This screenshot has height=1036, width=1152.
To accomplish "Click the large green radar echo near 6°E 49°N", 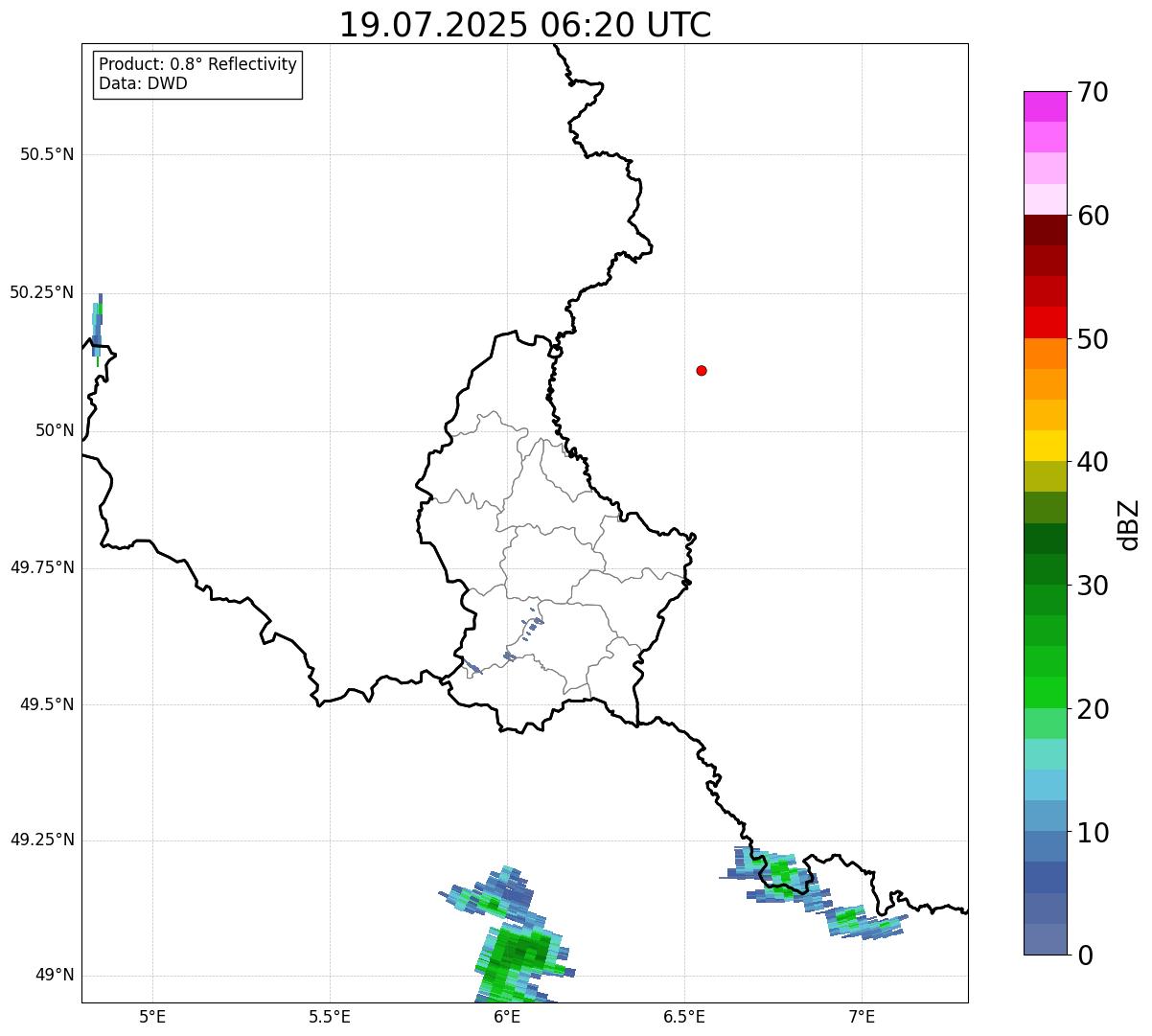I will pos(522,963).
